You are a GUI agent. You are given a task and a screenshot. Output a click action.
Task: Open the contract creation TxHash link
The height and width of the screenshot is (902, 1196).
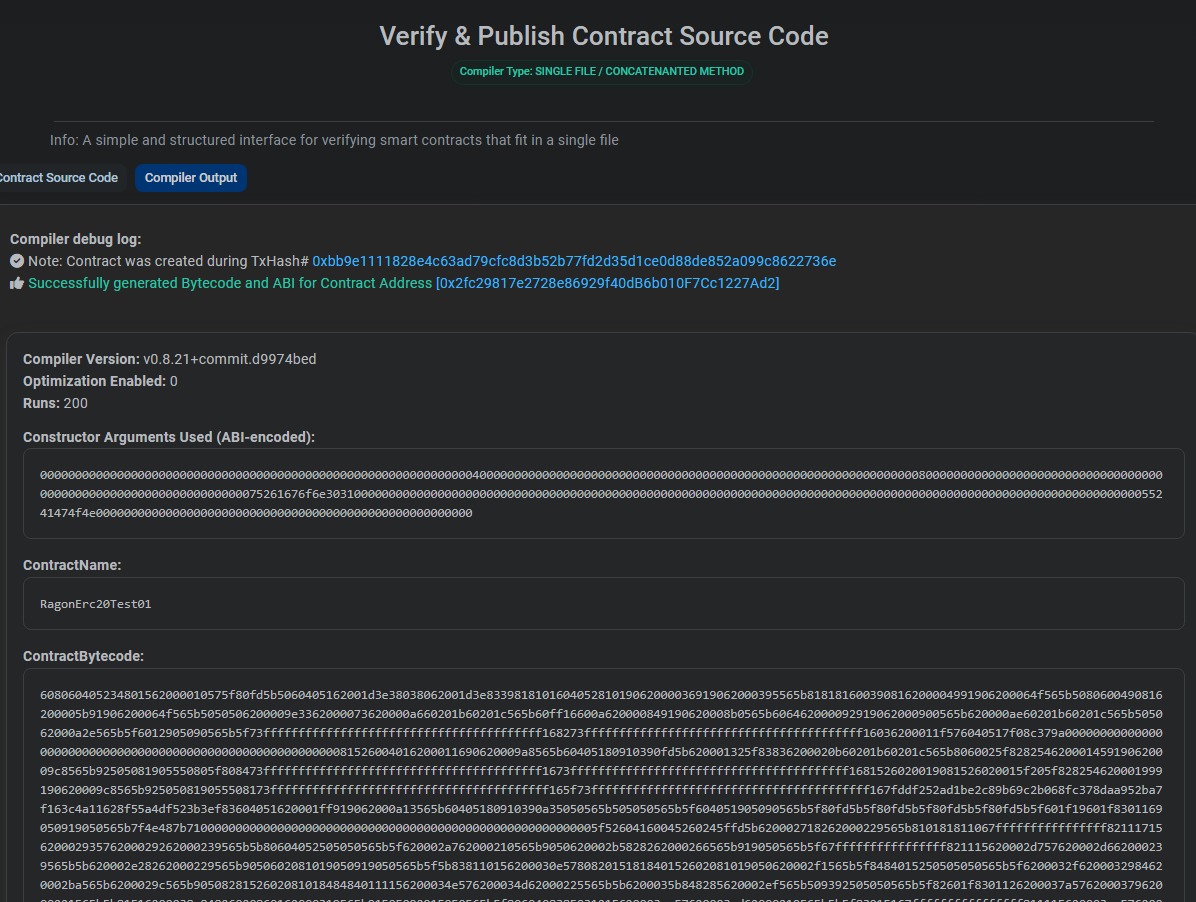click(x=574, y=261)
